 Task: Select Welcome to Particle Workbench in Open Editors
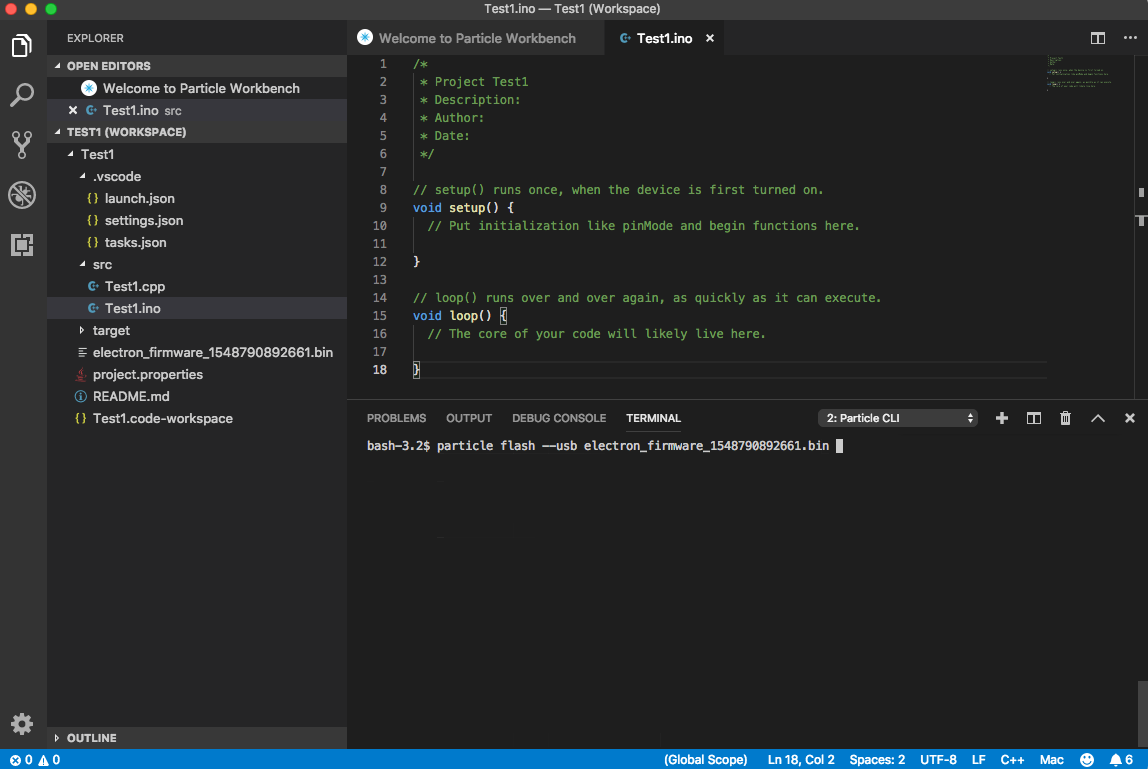point(197,88)
